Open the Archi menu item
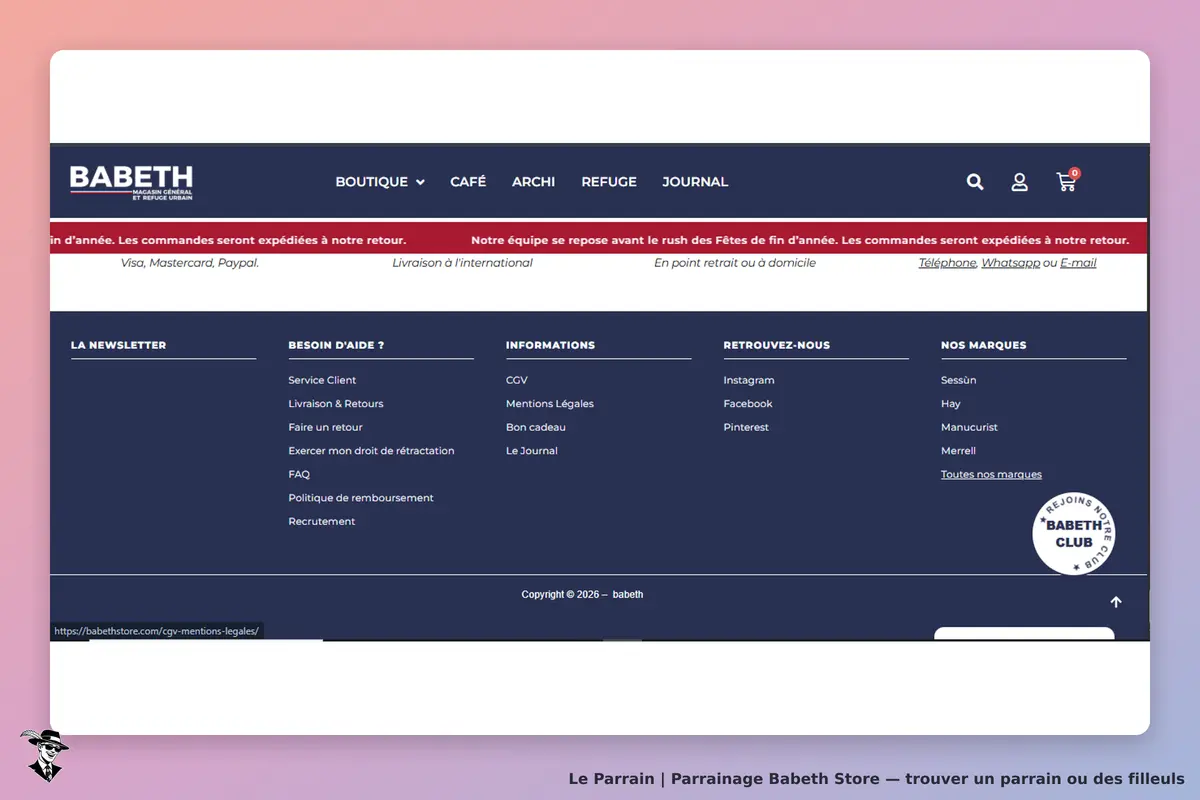The height and width of the screenshot is (800, 1200). (x=533, y=182)
